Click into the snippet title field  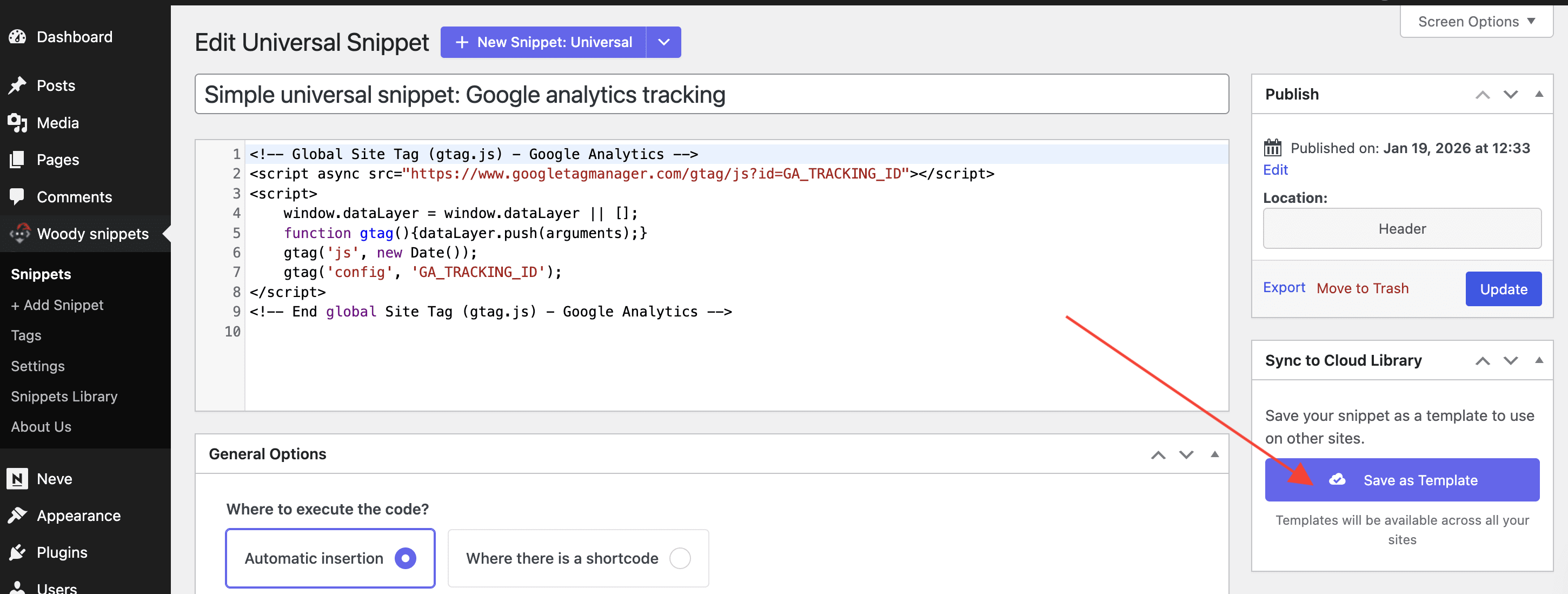[711, 95]
